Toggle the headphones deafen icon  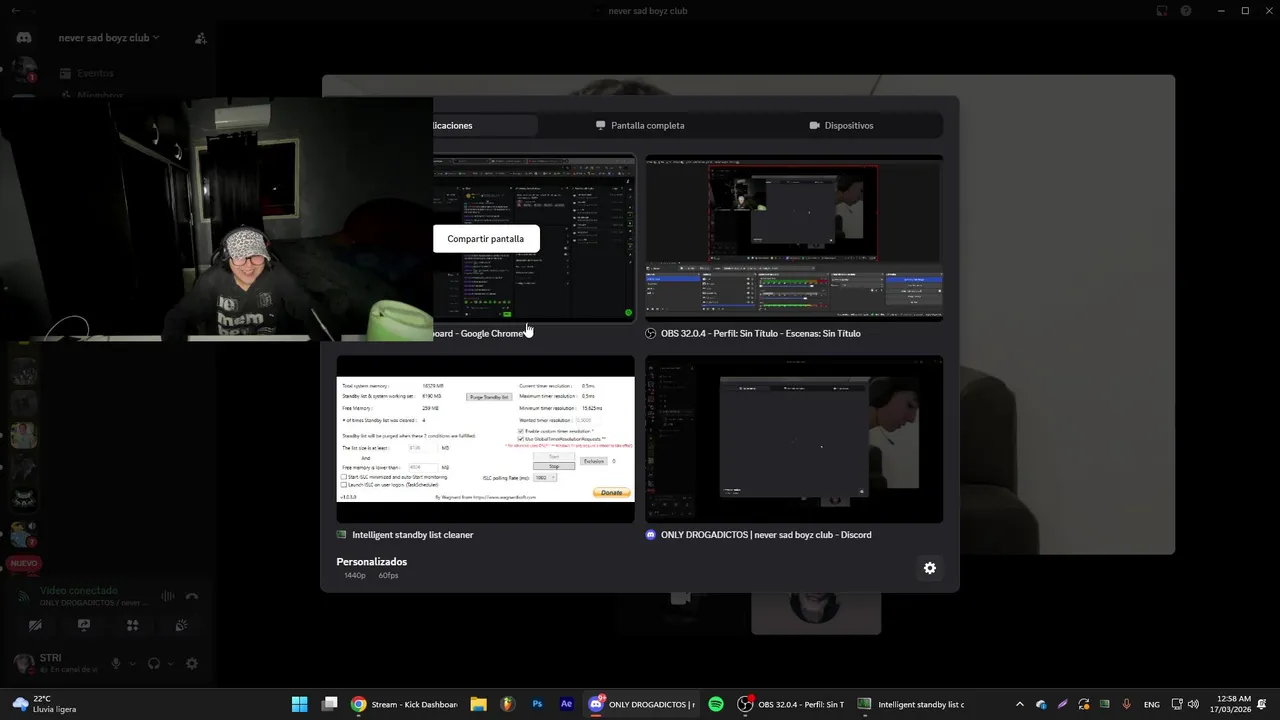point(154,663)
